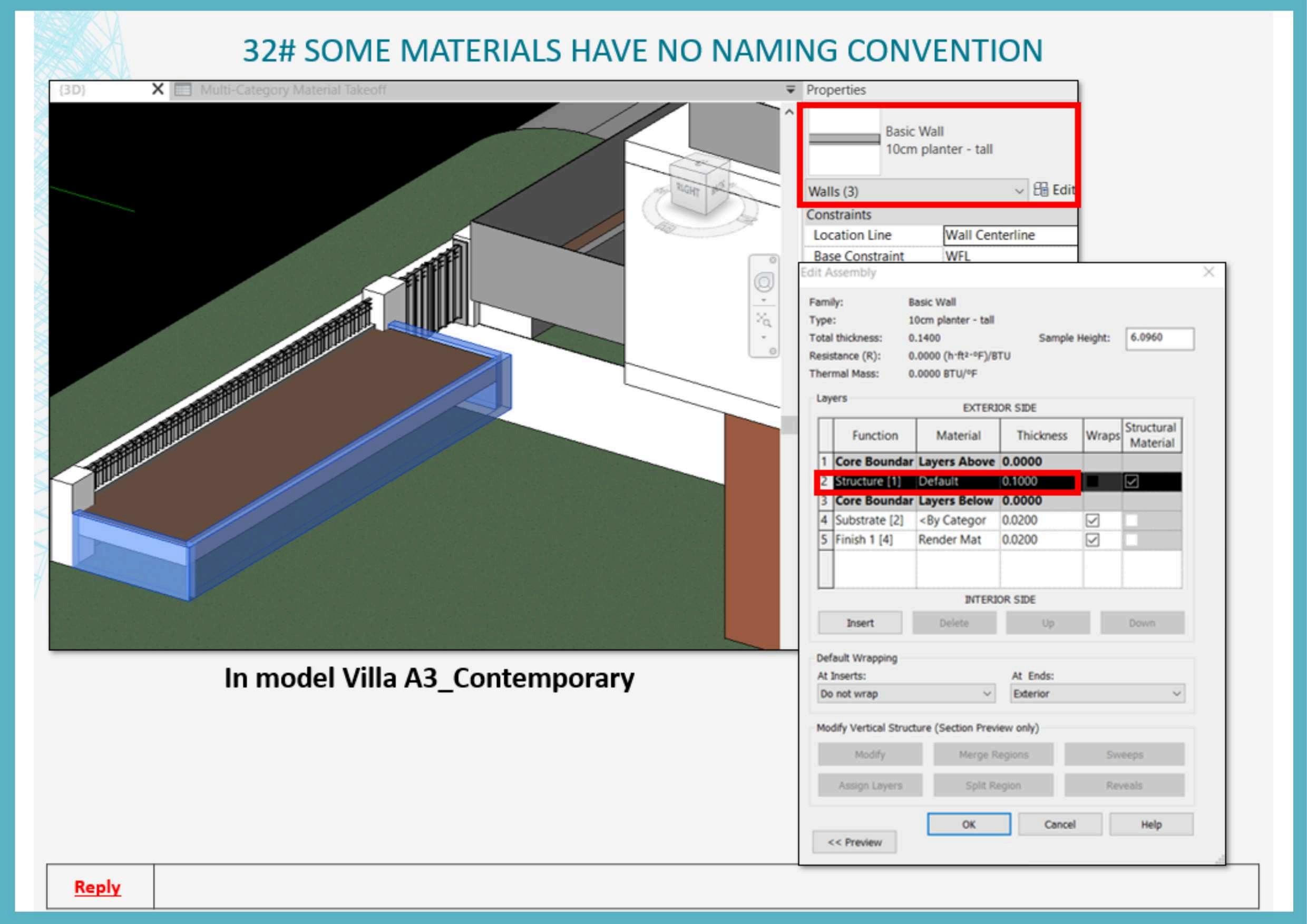Click the OK button
Screen dimensions: 1307x924
point(968,824)
